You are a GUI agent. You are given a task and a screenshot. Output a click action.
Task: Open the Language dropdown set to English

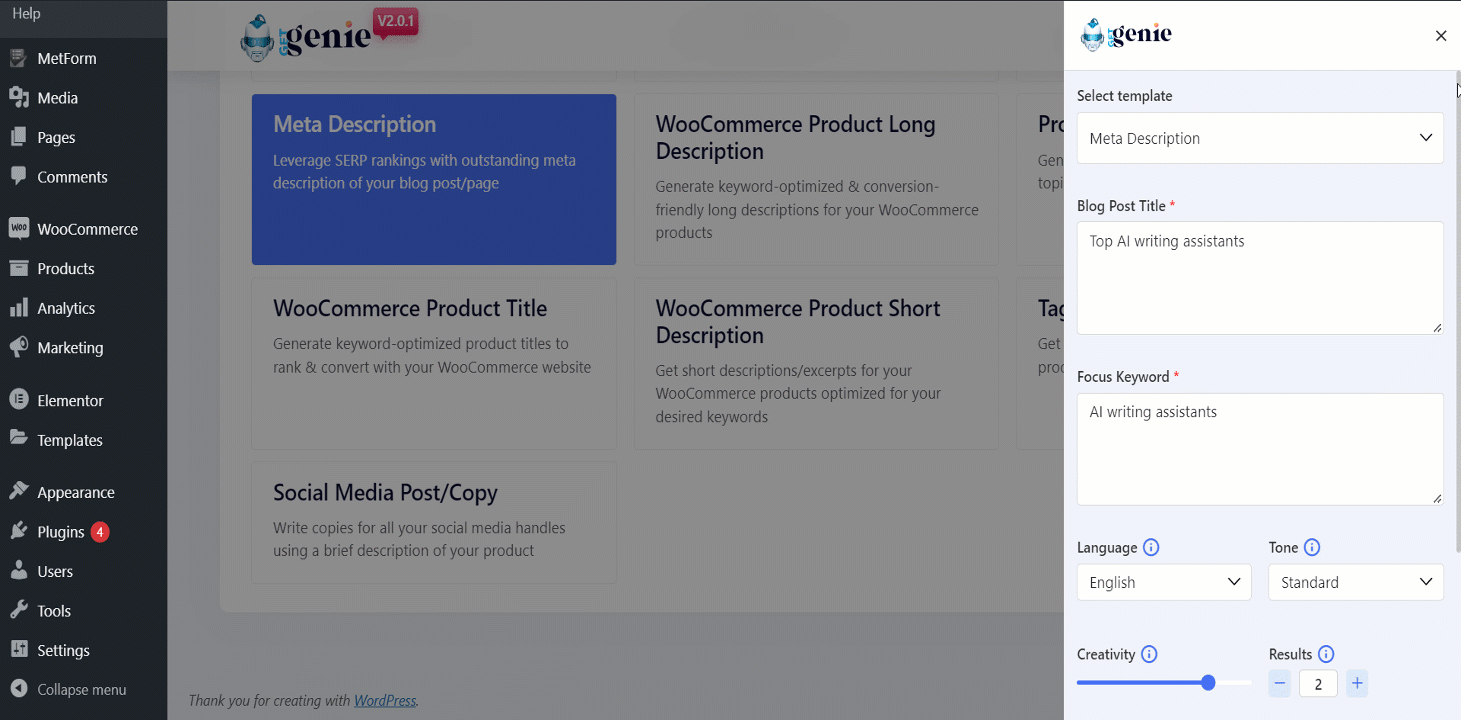1164,582
